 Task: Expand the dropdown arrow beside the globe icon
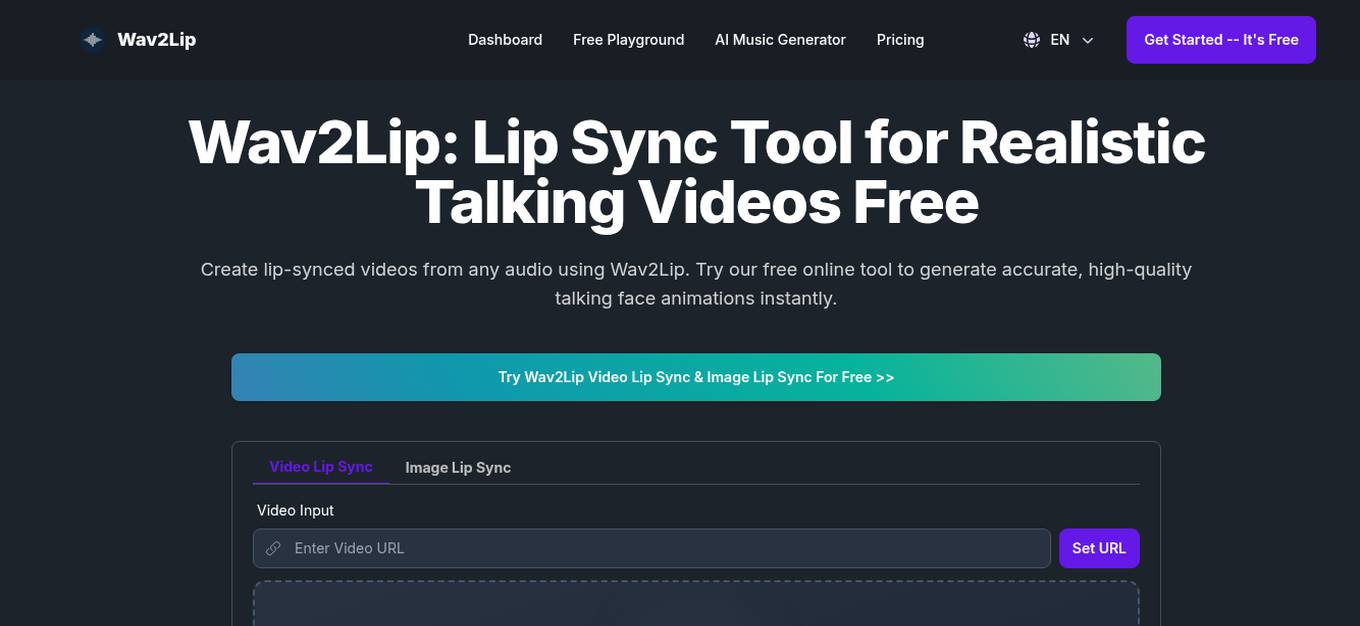(1087, 40)
